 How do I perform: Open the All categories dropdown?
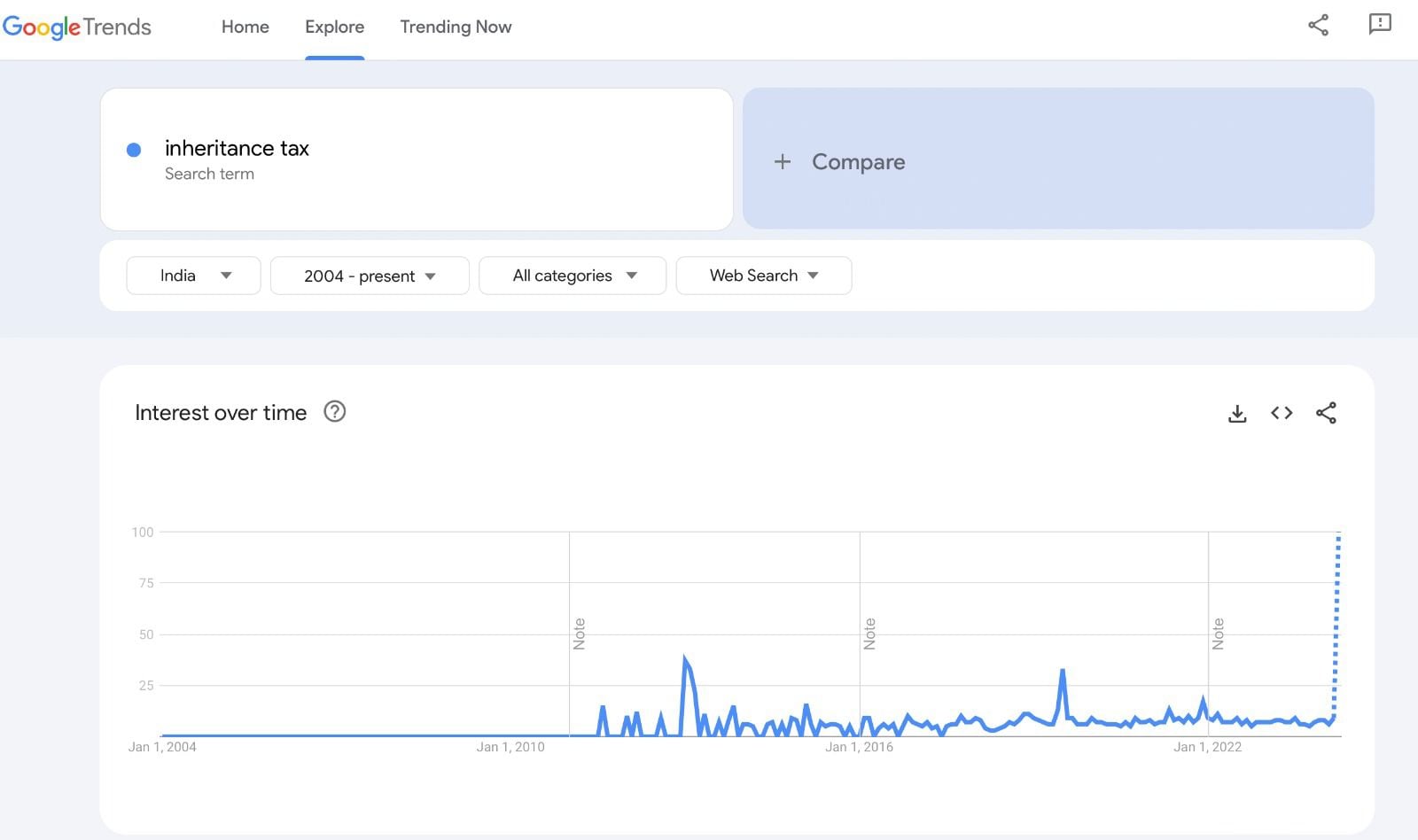coord(573,276)
